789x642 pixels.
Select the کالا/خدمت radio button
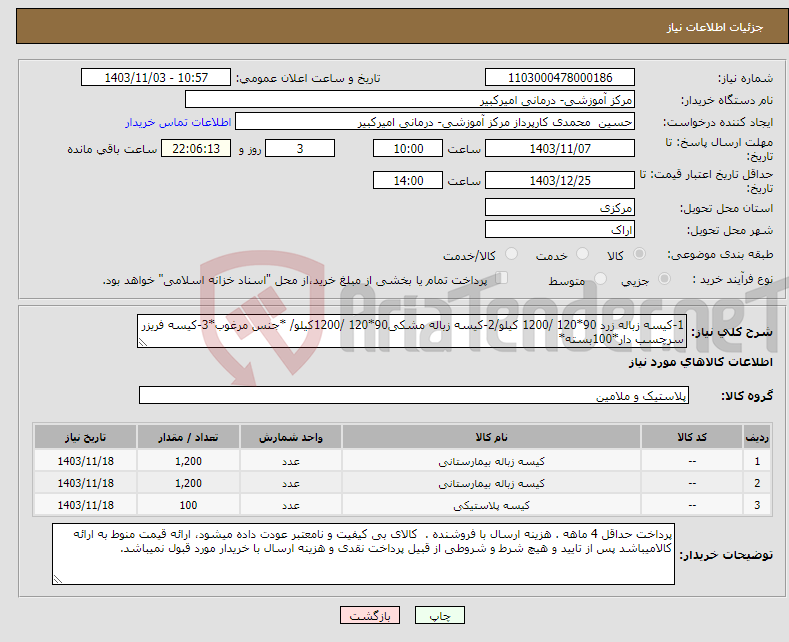[511, 254]
